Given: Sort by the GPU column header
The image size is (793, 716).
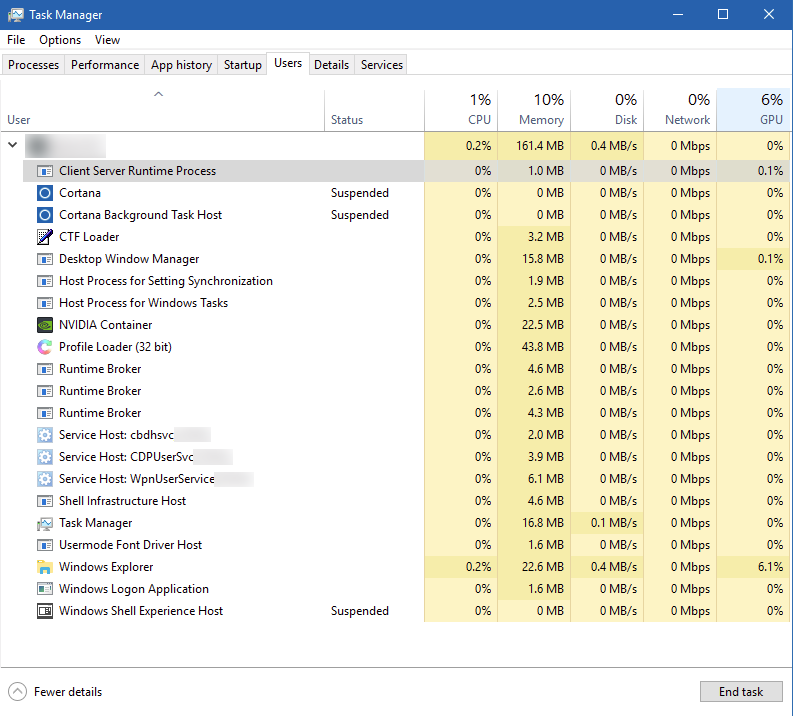Looking at the screenshot, I should [754, 110].
